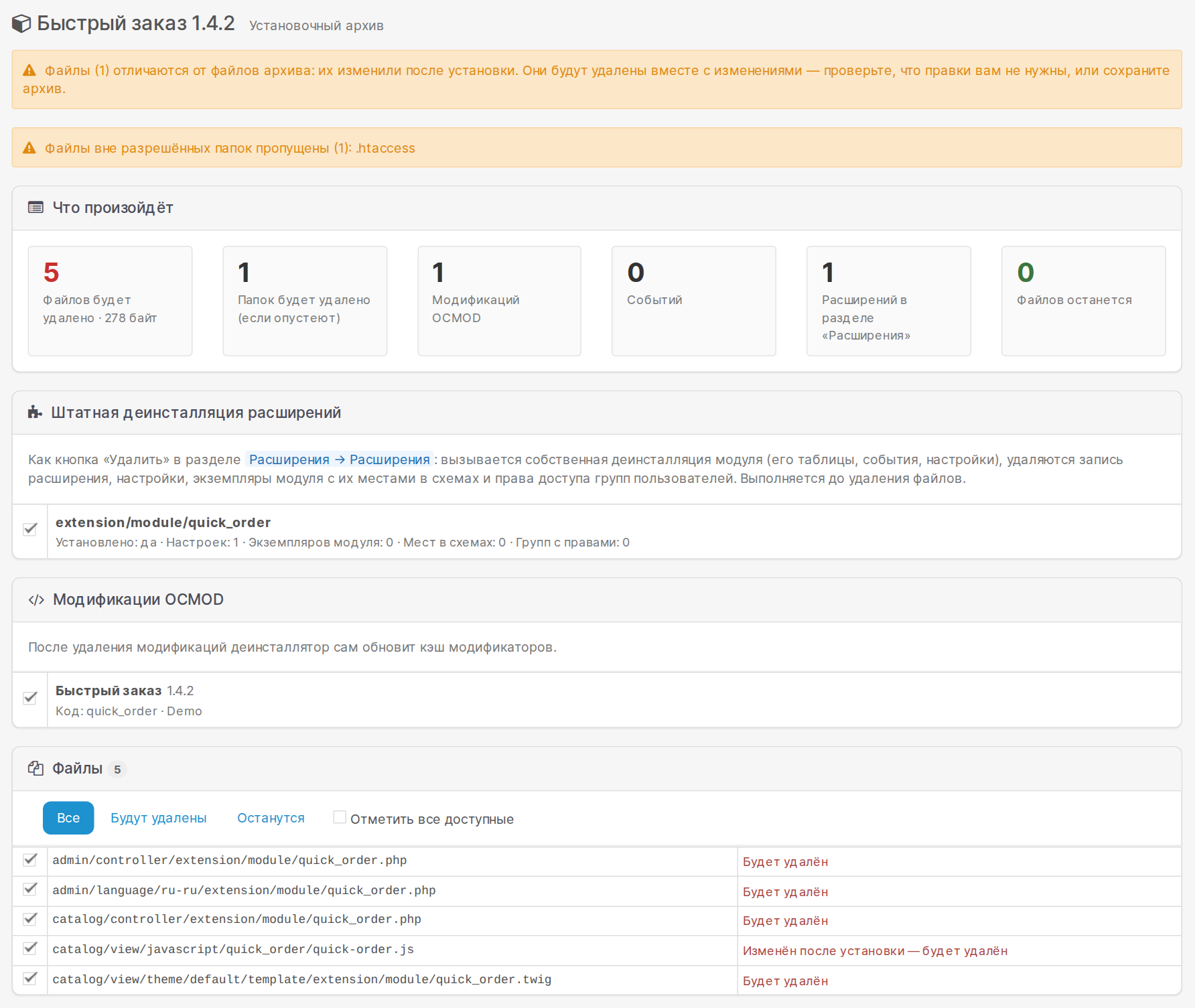Open the 'Расширения → Расширения' link
1195x1008 pixels.
coord(339,459)
